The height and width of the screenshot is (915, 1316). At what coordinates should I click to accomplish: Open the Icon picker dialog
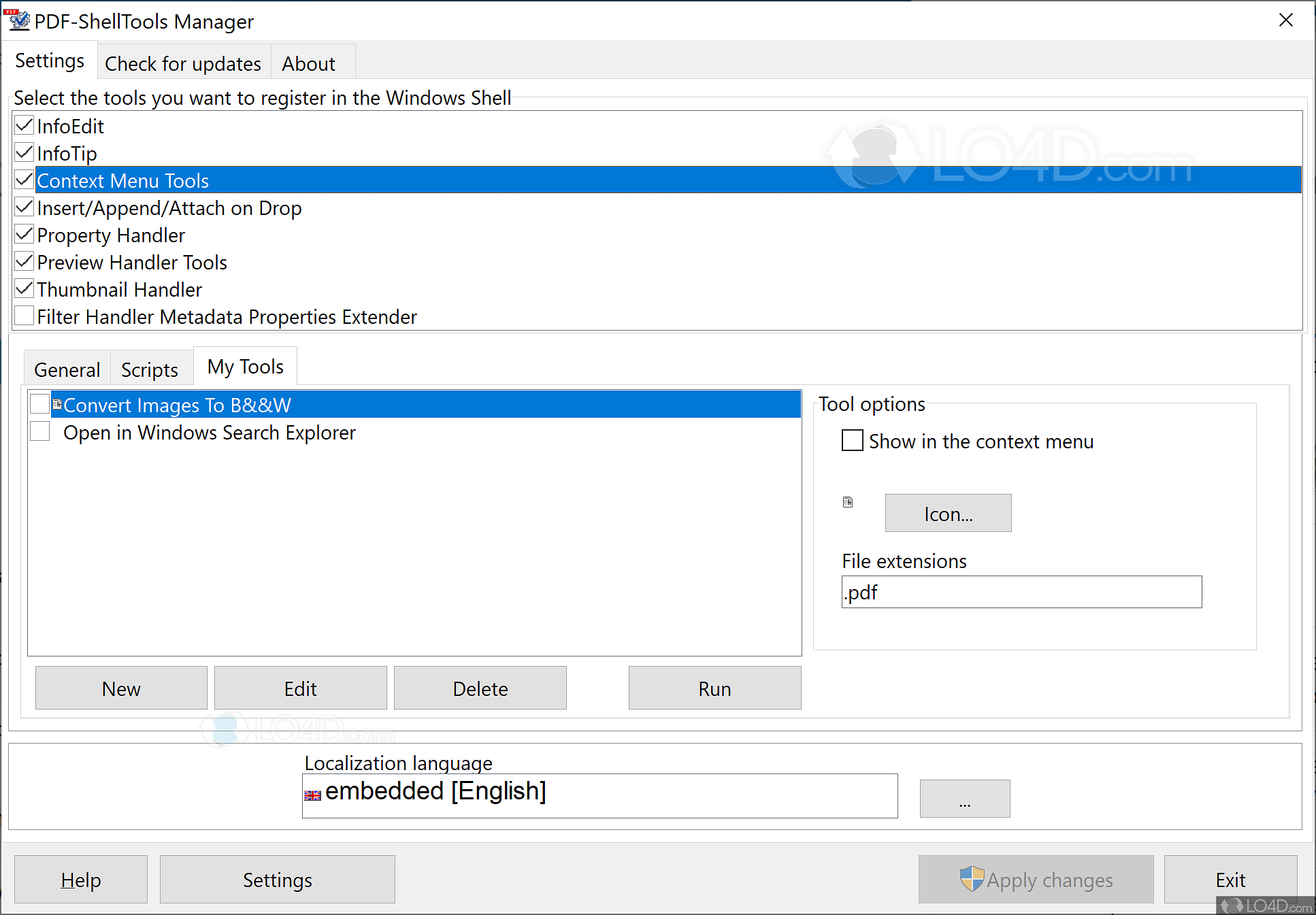coord(947,513)
